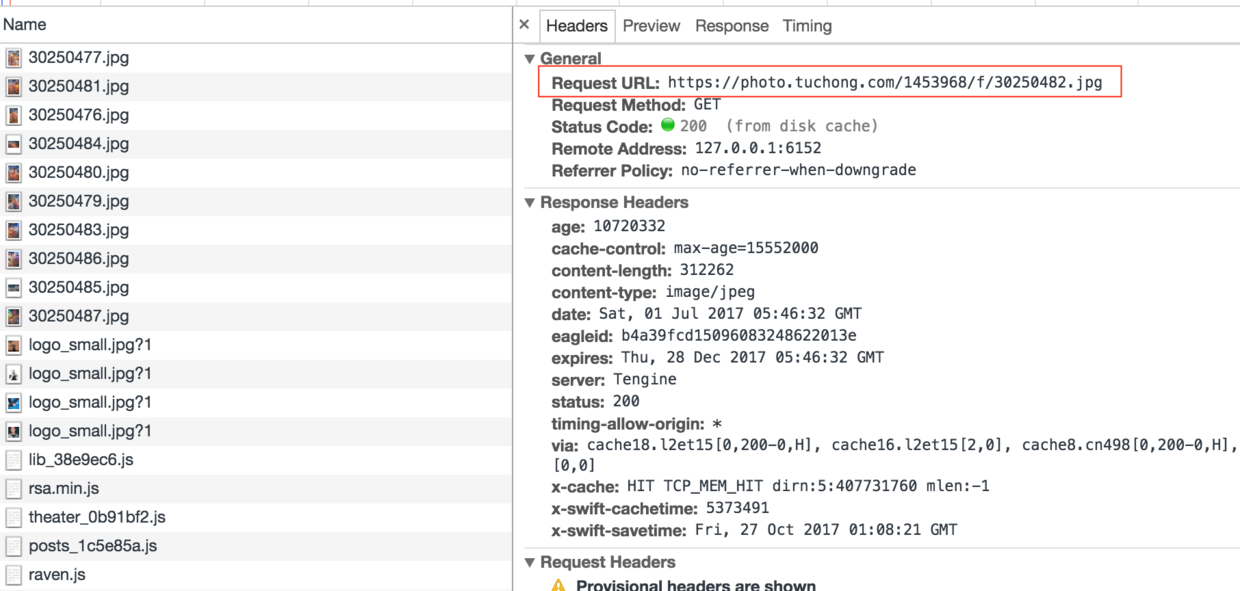Click the x-swift-savetime Fri, 27 Oct 2017 value
This screenshot has height=591, width=1240.
tap(825, 530)
